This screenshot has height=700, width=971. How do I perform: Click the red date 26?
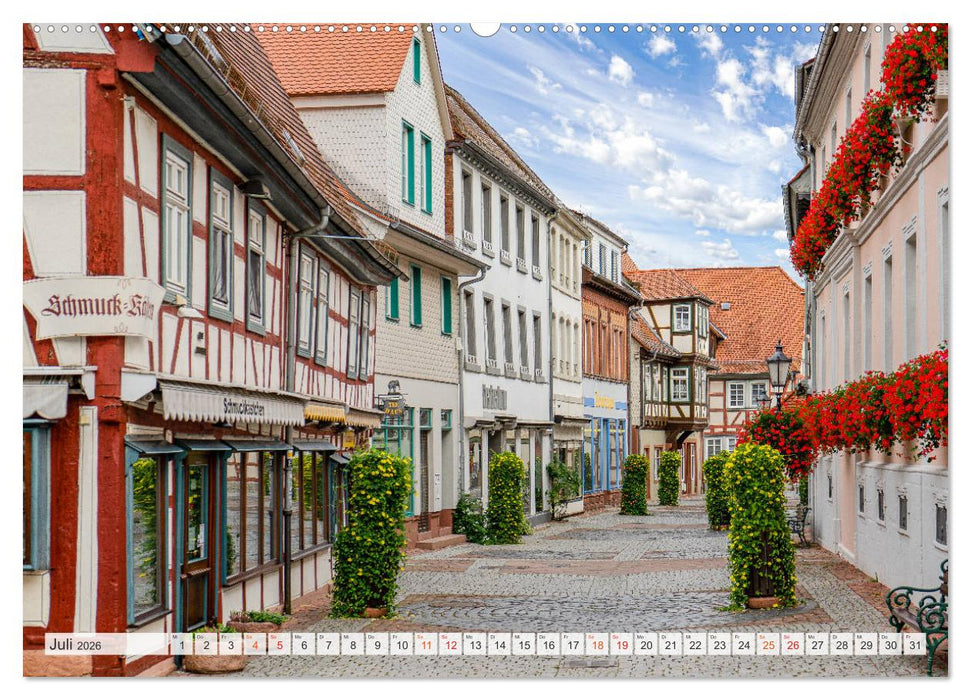(791, 645)
